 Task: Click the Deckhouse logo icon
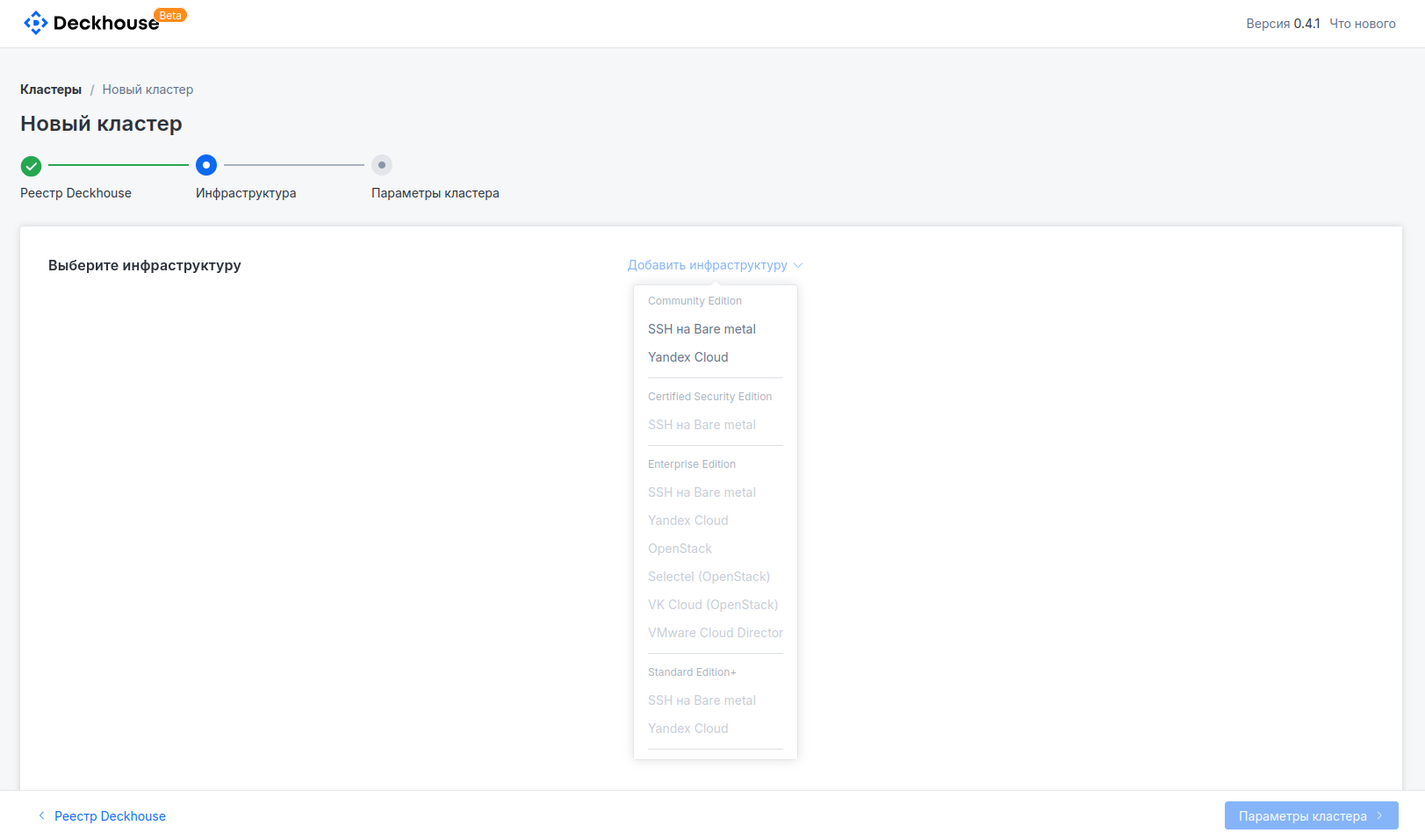coord(35,23)
